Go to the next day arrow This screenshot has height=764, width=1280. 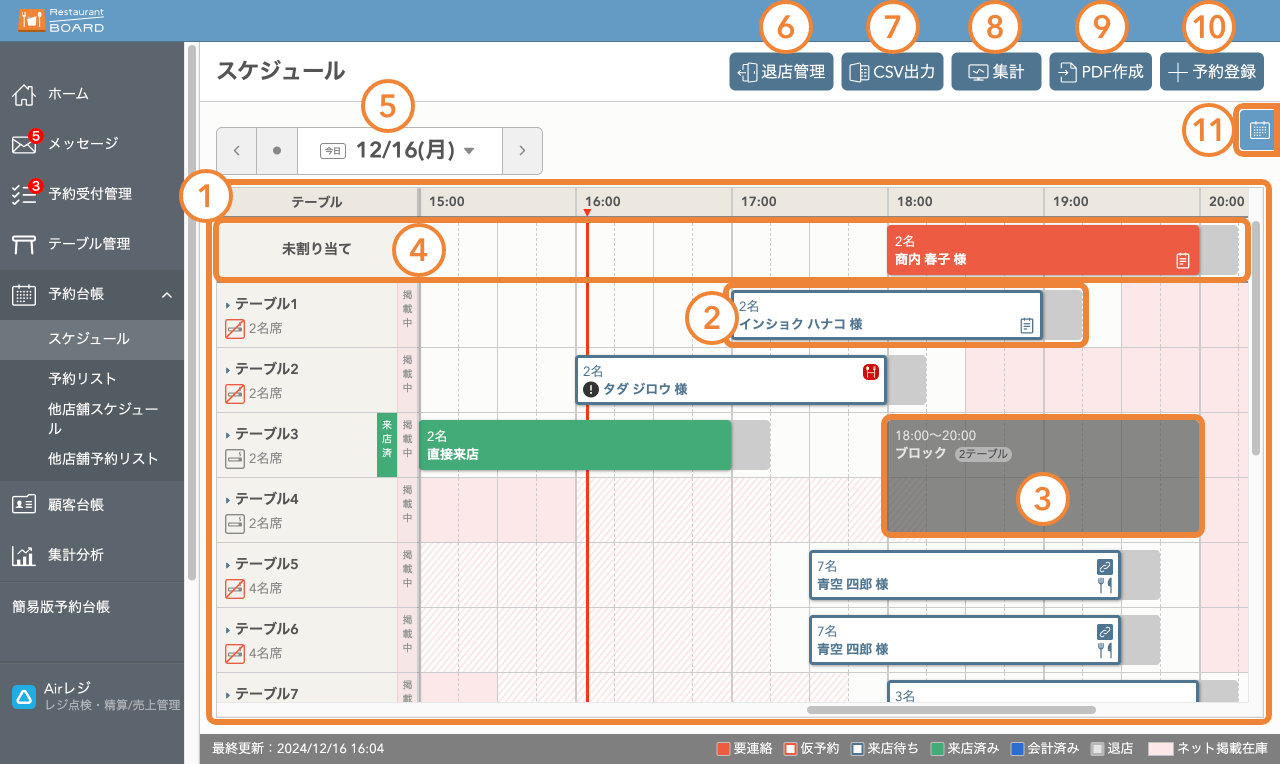click(522, 151)
